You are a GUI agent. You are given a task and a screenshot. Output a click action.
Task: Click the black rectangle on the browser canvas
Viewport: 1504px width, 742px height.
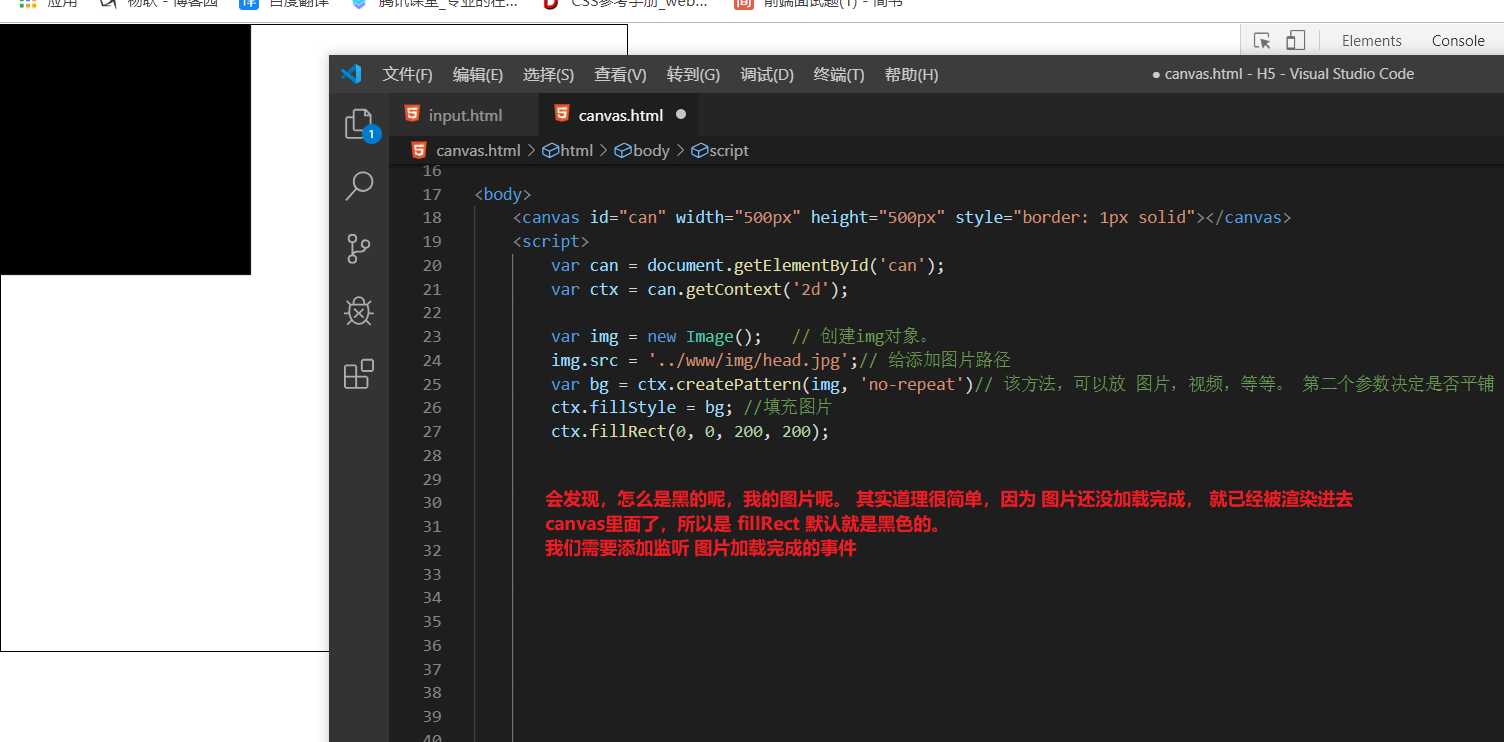point(125,149)
